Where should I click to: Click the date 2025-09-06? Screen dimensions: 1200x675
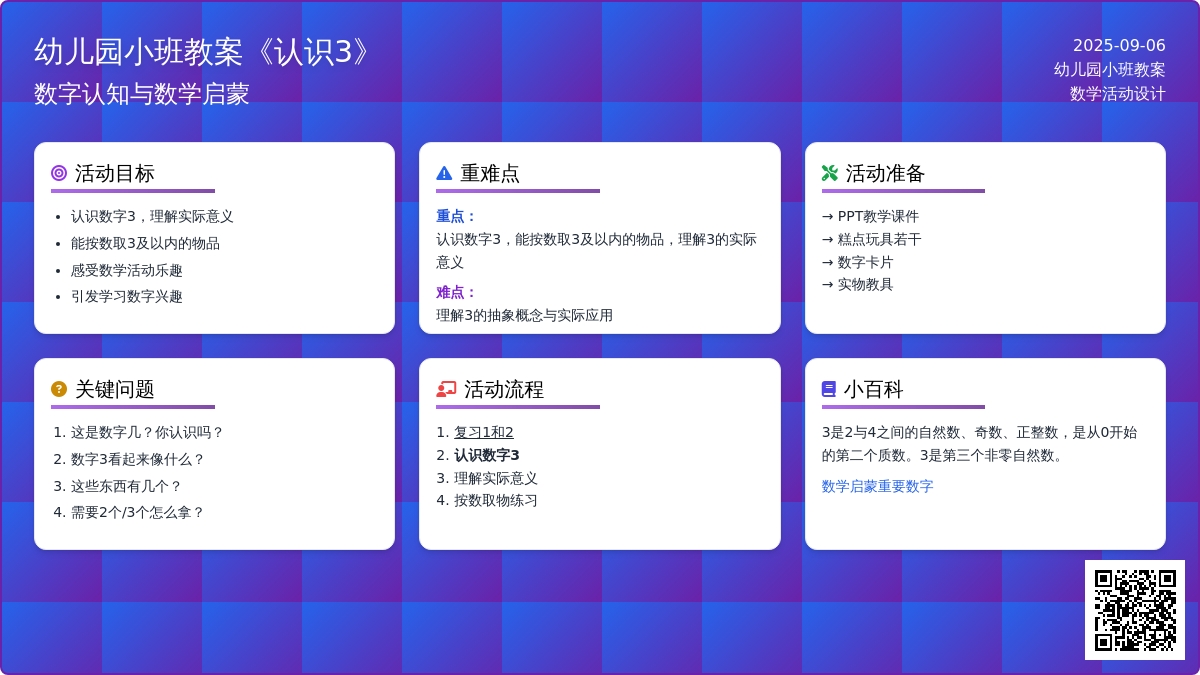1119,45
